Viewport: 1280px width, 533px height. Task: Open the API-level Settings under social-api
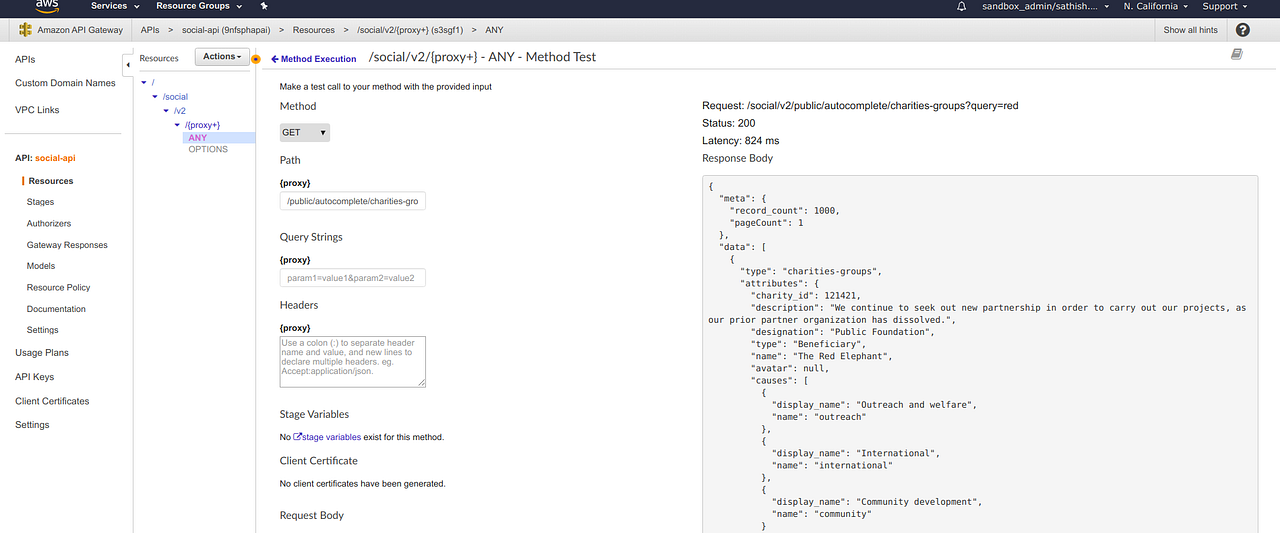[43, 330]
